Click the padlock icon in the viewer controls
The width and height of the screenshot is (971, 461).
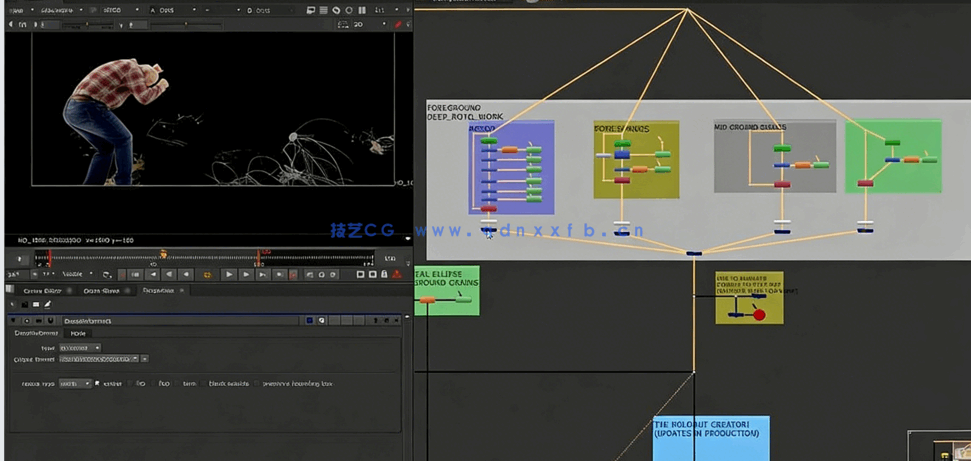pos(384,274)
